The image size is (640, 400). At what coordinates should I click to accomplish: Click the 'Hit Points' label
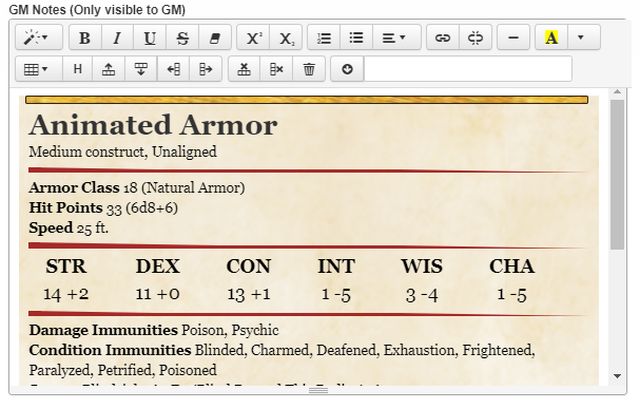[65, 208]
